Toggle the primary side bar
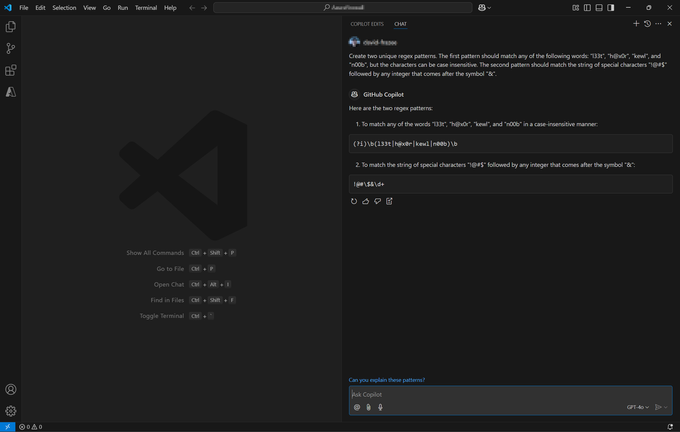Viewport: 680px width, 432px height. (x=587, y=8)
